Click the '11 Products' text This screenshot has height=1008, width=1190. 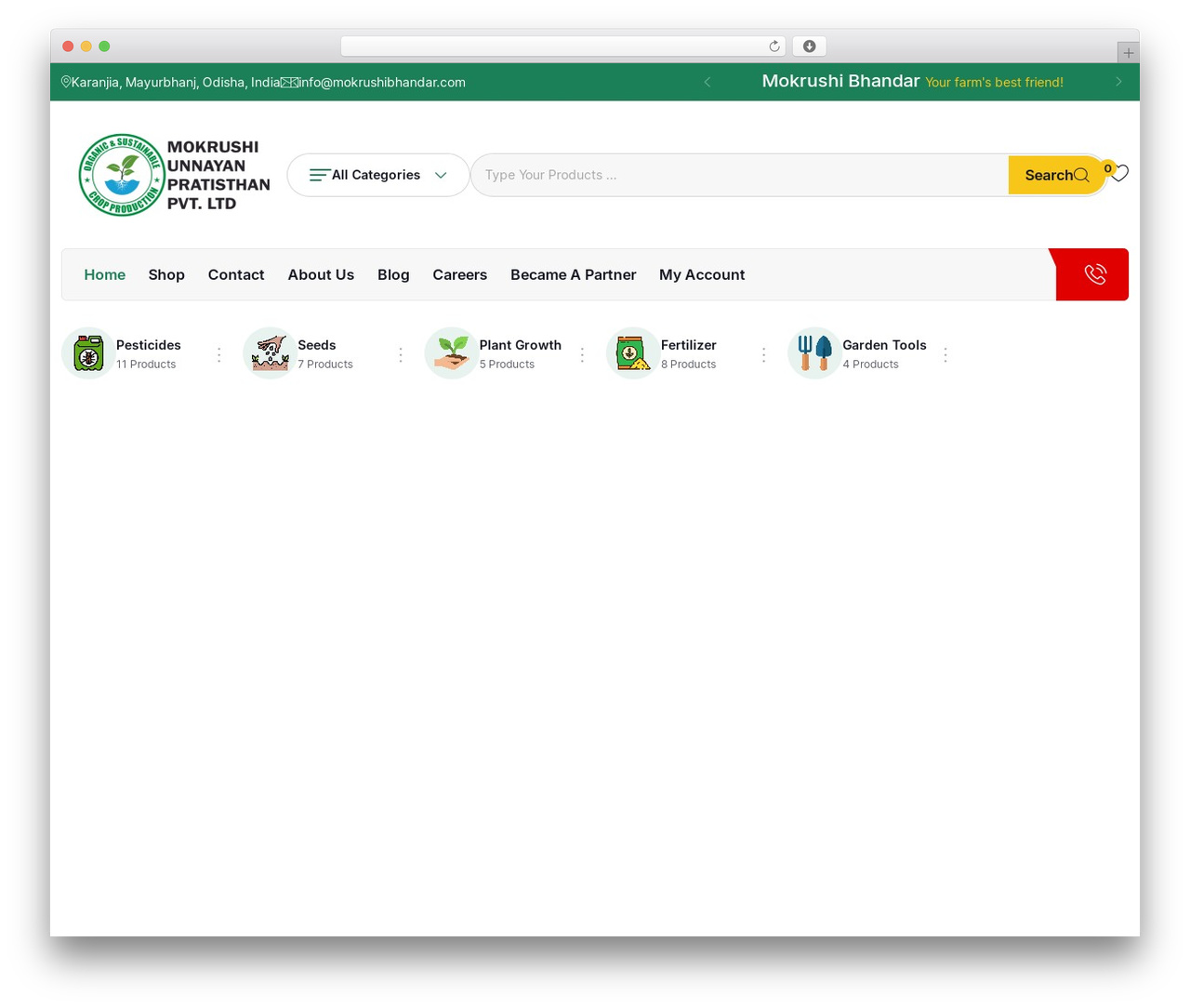coord(146,365)
